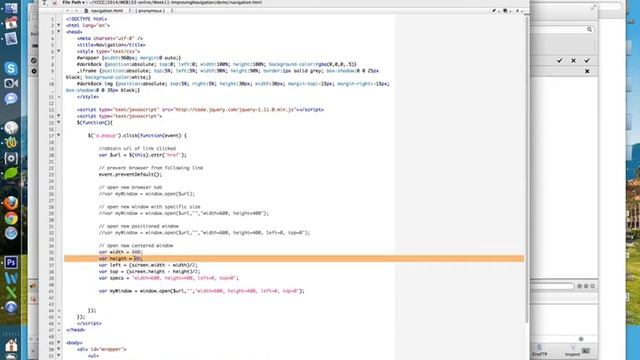Launch Skype from the dock
Viewport: 640px width, 360px height.
[11, 68]
